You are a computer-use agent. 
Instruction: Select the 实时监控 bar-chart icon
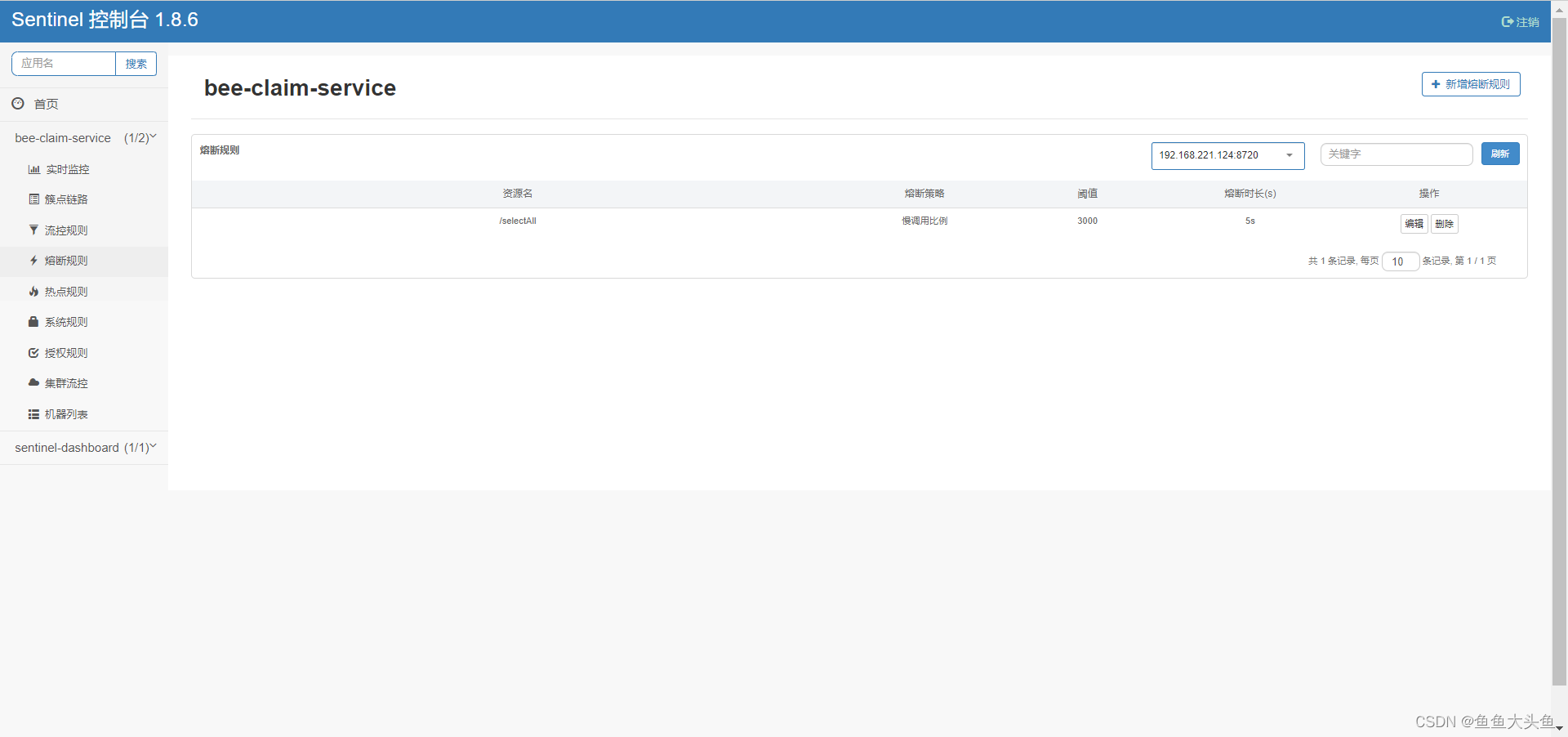(33, 169)
